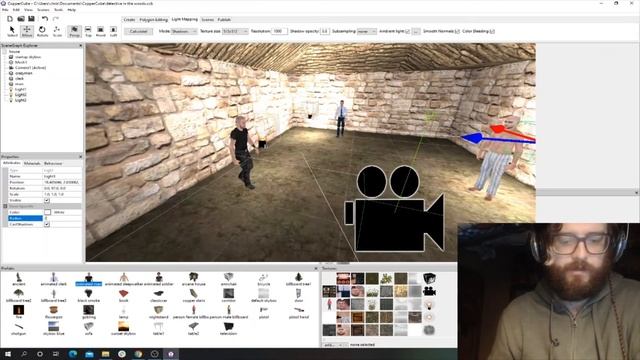The height and width of the screenshot is (360, 640).
Task: Select the bicycle prefab
Action: [264, 280]
